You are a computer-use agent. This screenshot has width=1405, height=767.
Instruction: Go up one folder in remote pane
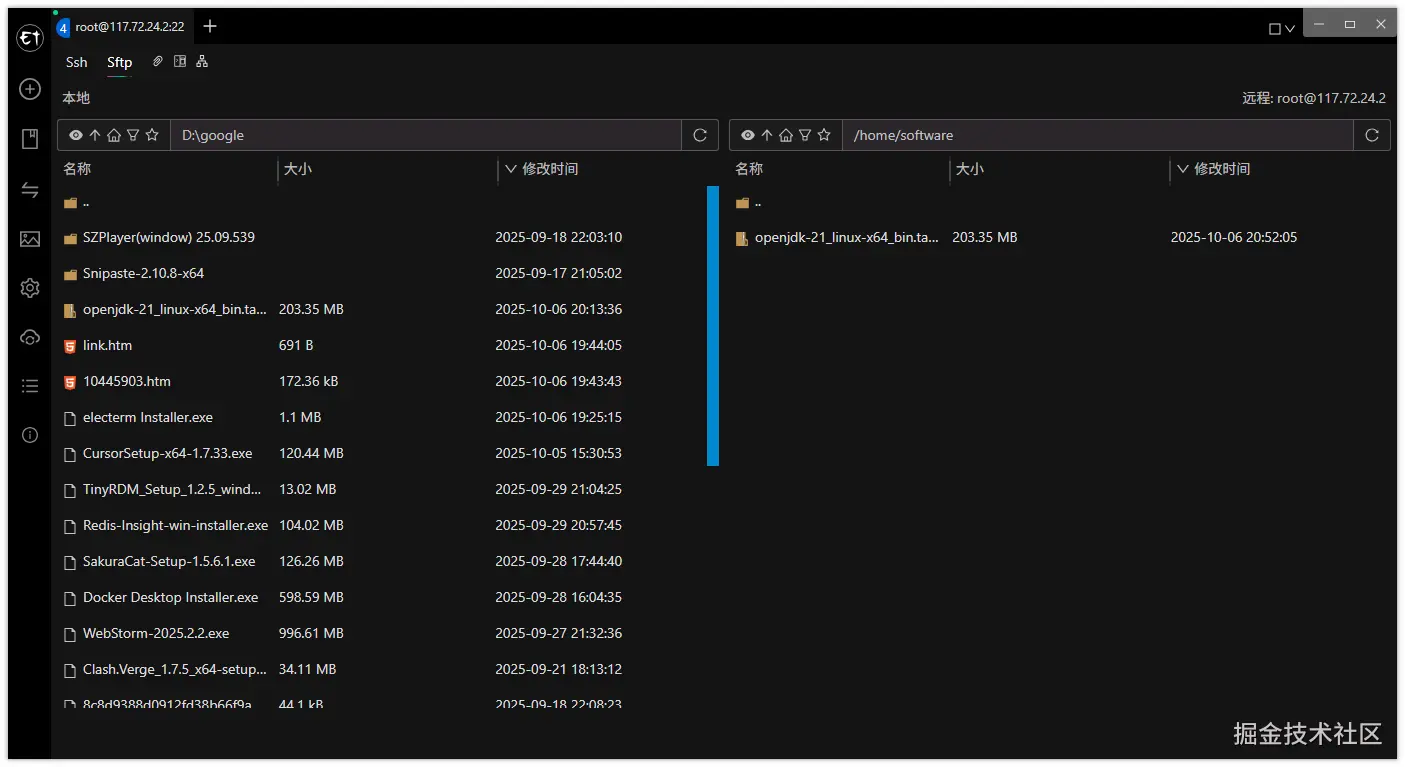tap(767, 135)
